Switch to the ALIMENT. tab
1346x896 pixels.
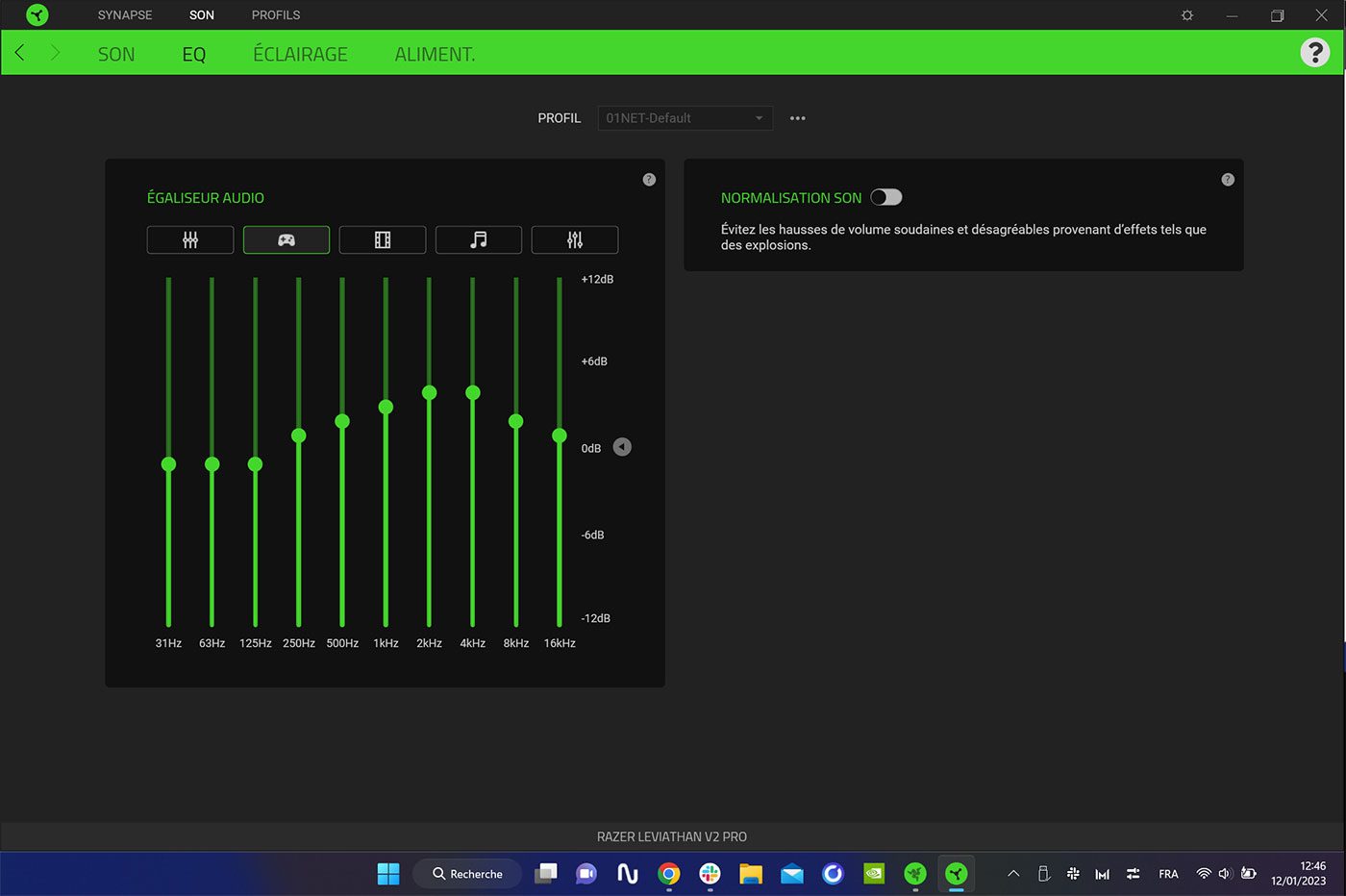pyautogui.click(x=435, y=54)
